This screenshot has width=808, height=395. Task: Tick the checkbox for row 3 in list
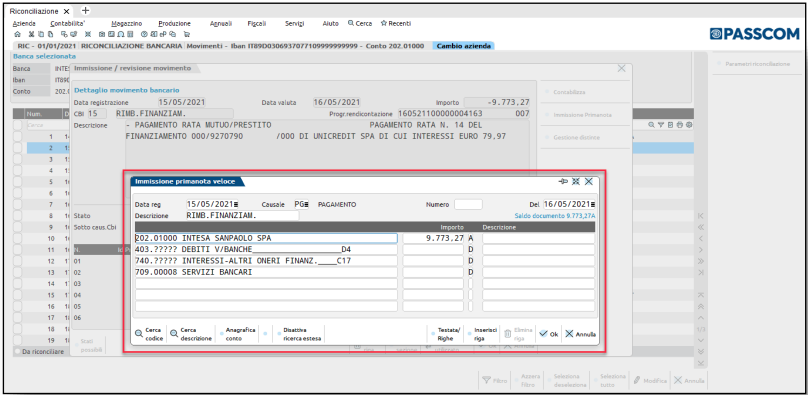[18, 159]
